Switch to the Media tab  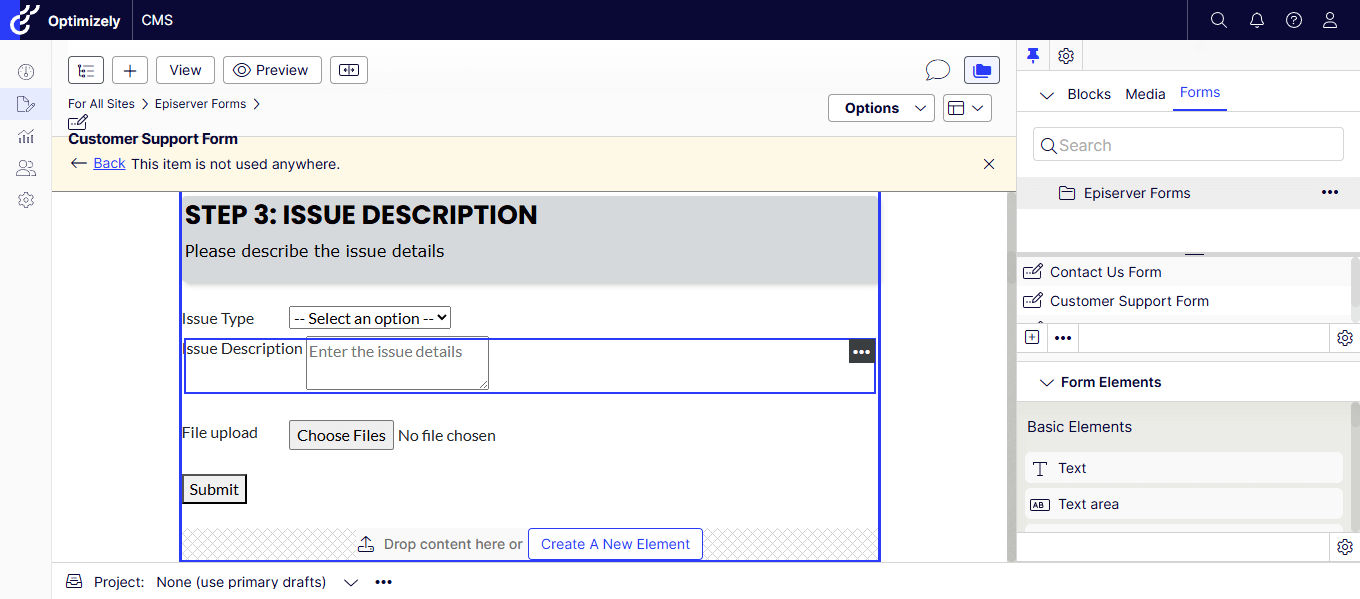coord(1145,94)
